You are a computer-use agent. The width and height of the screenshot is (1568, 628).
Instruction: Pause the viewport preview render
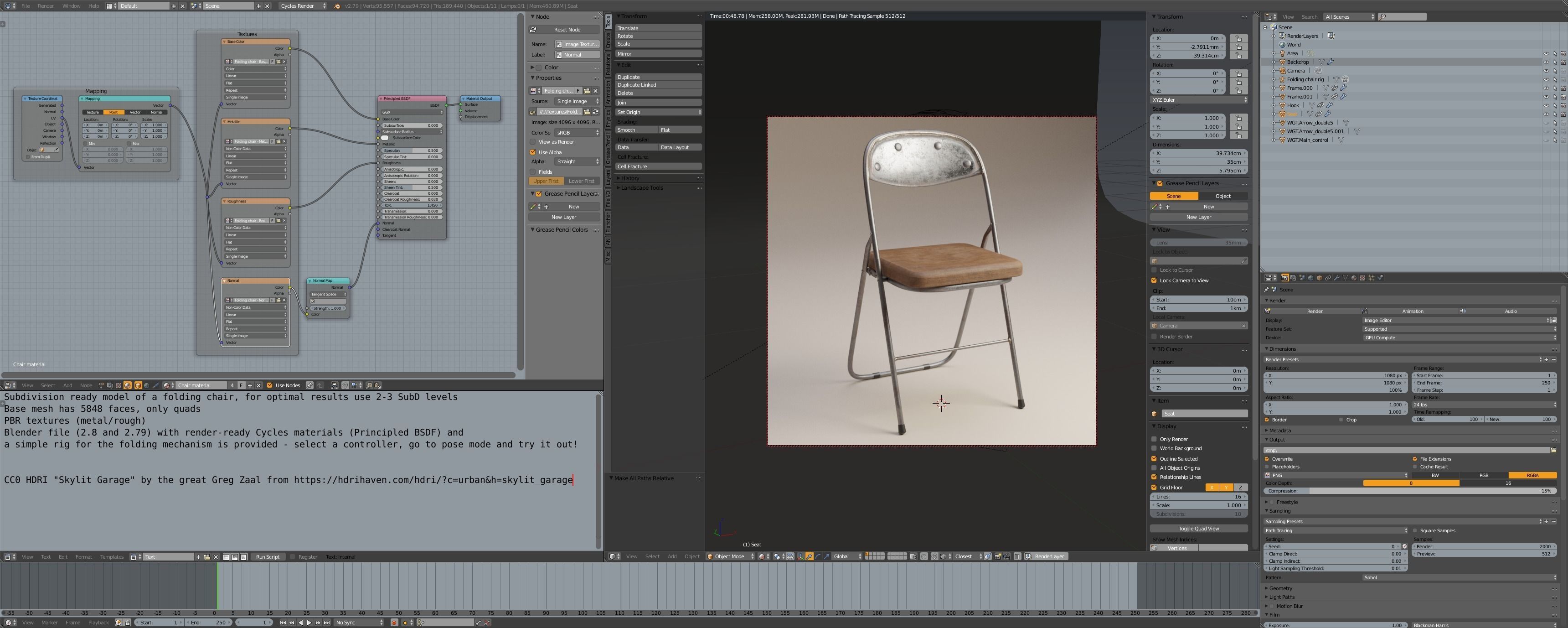click(x=1017, y=556)
